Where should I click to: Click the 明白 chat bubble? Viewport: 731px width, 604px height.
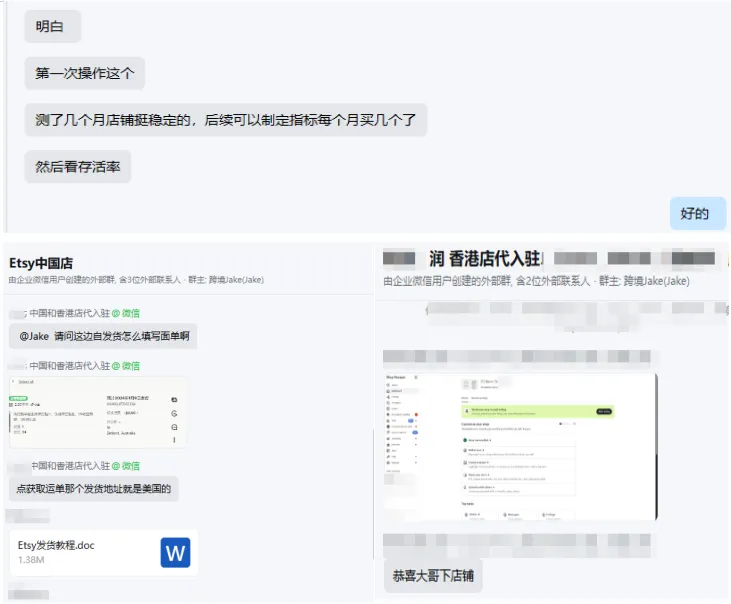click(x=53, y=27)
